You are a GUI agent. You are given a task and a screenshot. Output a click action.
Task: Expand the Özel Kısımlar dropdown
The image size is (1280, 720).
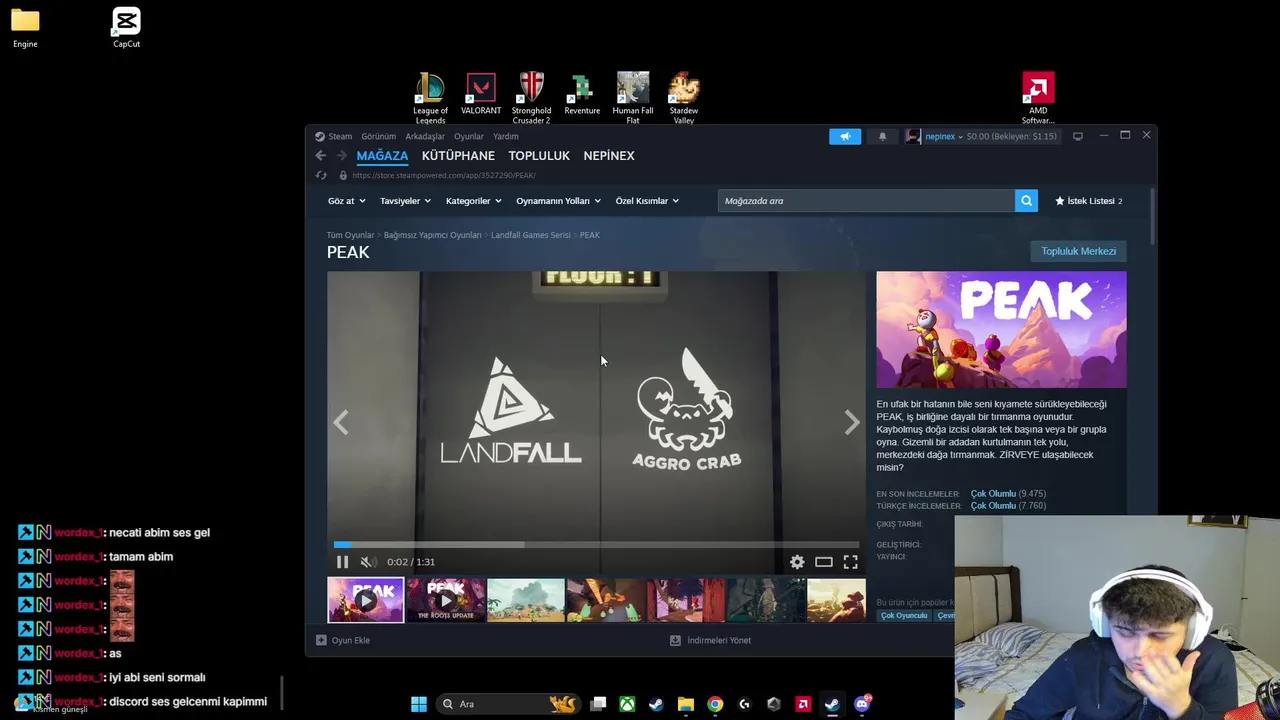647,201
